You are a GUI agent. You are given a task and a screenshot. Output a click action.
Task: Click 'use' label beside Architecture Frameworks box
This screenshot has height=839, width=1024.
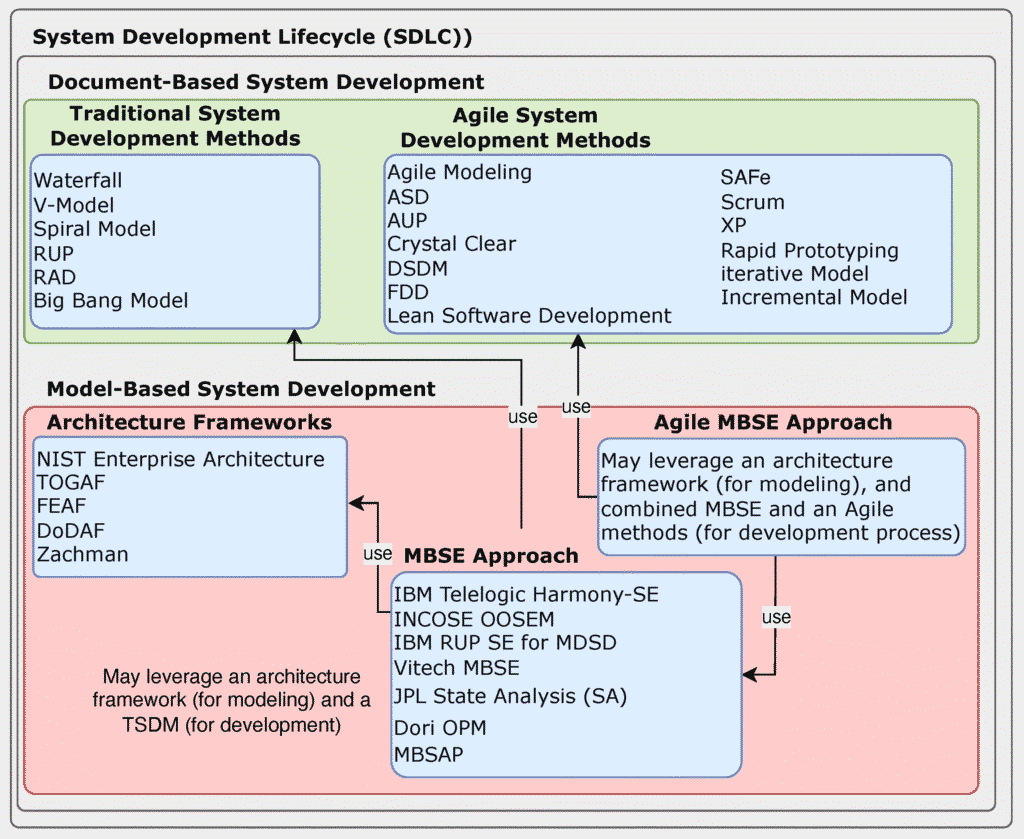pyautogui.click(x=377, y=554)
